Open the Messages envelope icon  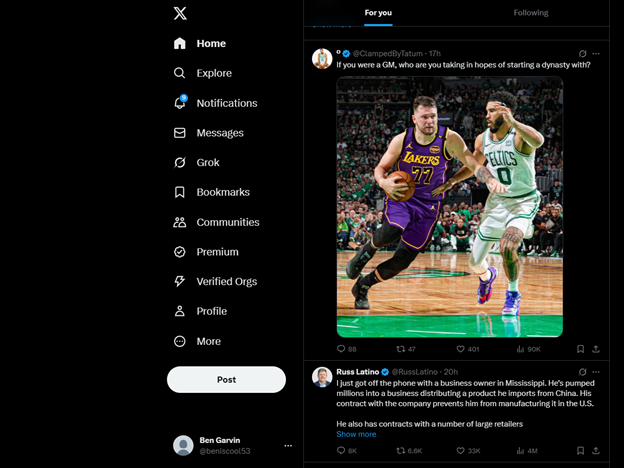pyautogui.click(x=179, y=133)
